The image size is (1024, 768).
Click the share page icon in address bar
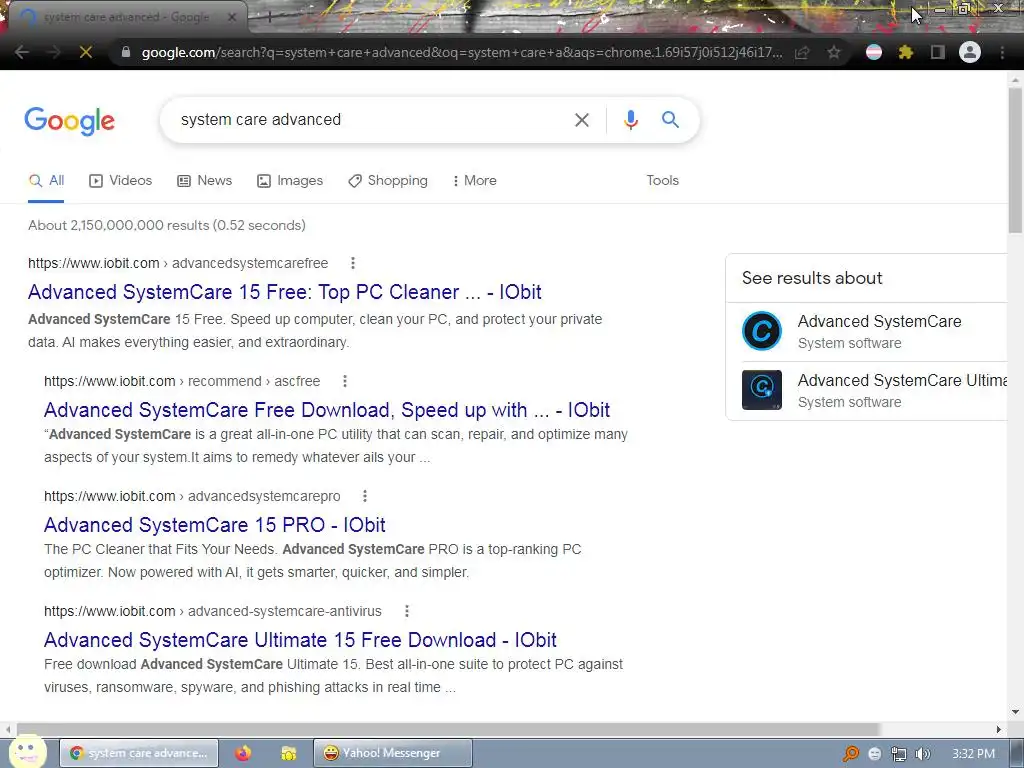[x=802, y=52]
